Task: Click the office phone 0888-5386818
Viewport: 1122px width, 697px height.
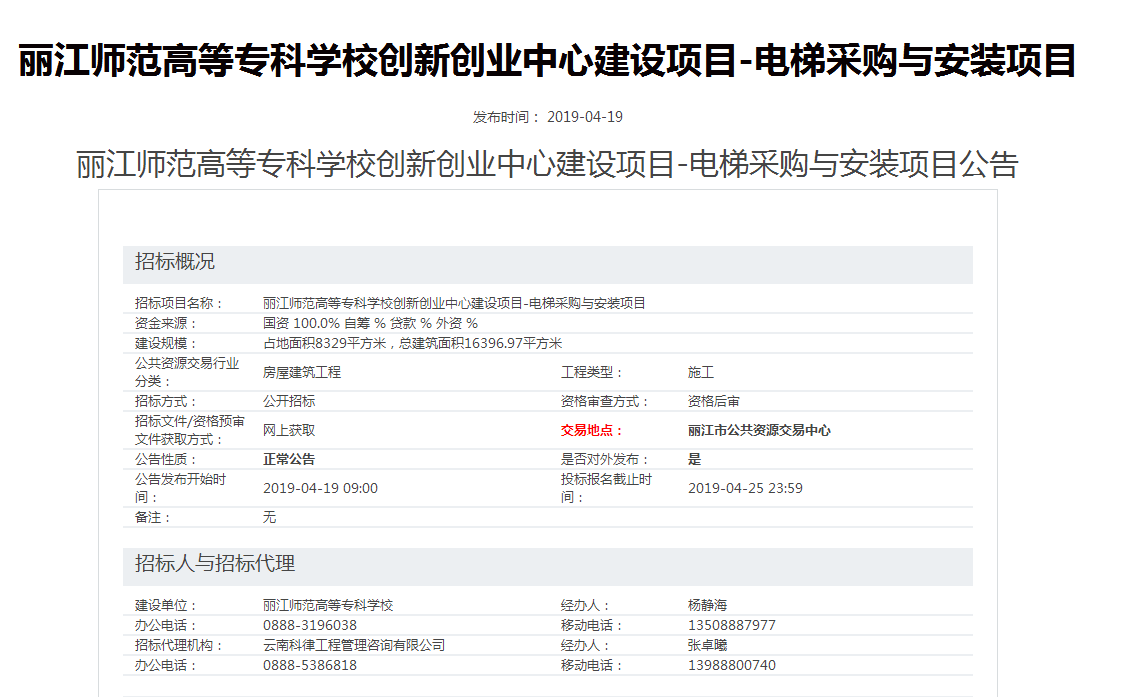Action: [x=310, y=665]
